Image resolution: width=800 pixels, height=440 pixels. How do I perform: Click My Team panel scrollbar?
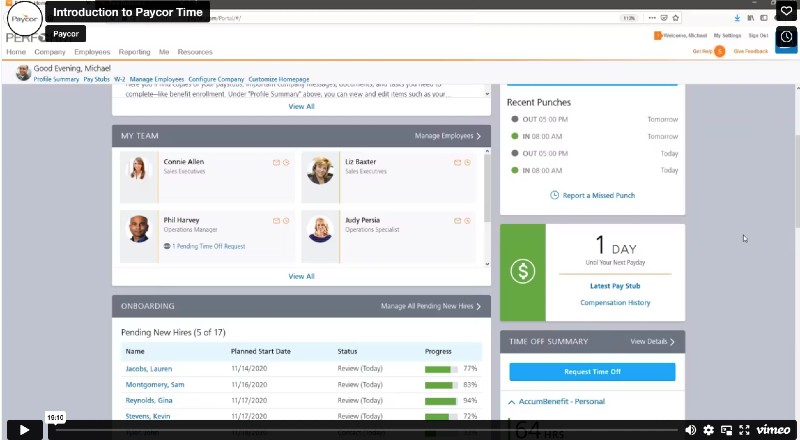coord(487,188)
